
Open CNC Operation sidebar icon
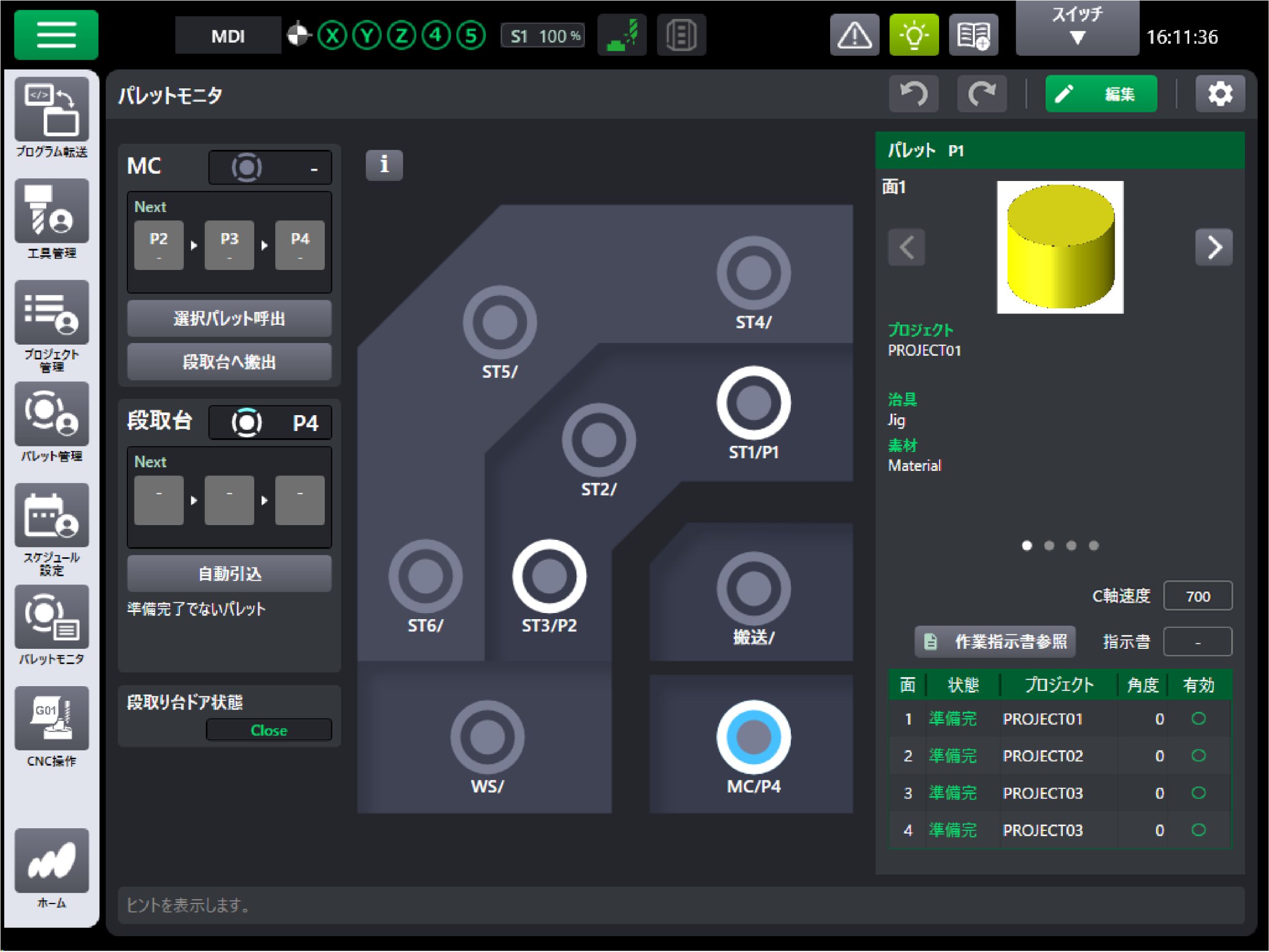tap(52, 718)
